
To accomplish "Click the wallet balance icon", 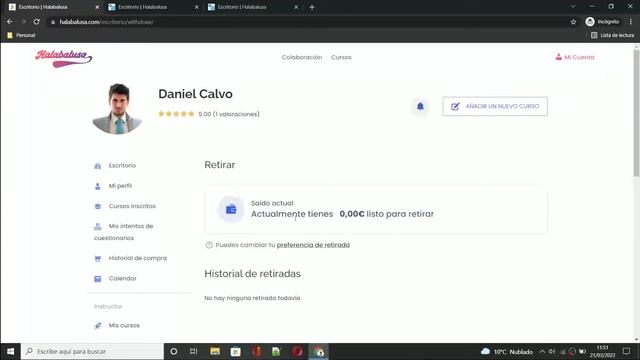I will click(231, 209).
